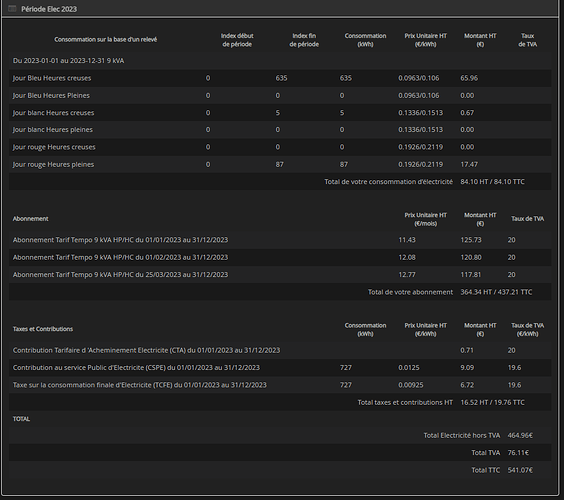Click Abonnement row starting 25/03/2023
This screenshot has height=500, width=564.
click(120, 274)
